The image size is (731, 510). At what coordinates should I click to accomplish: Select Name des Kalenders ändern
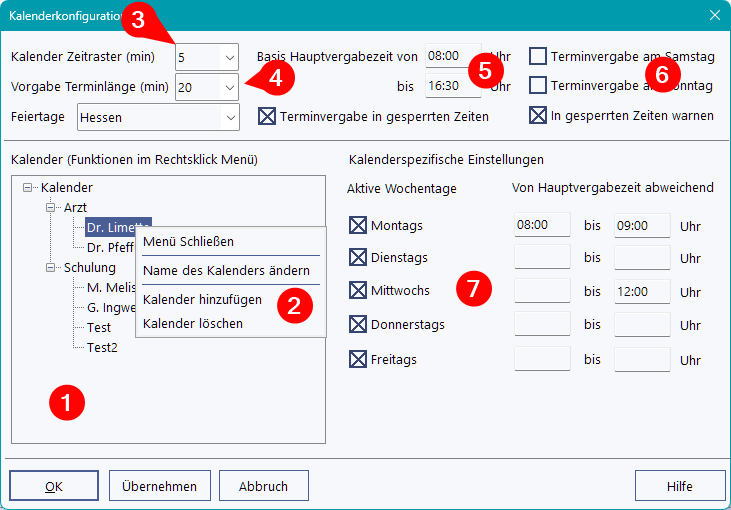(x=226, y=270)
